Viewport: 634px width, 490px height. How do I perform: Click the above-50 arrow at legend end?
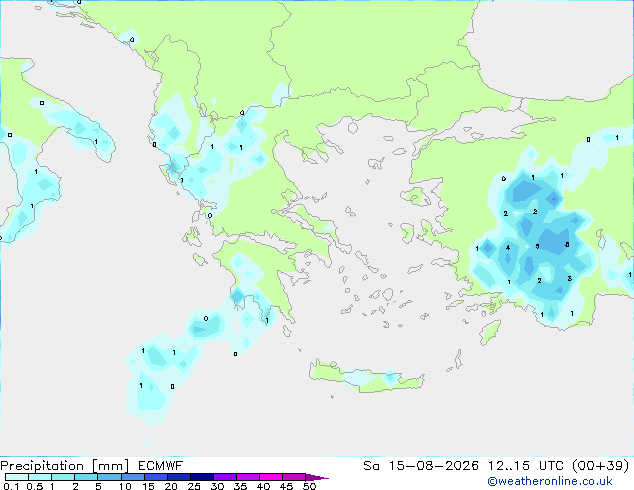point(317,477)
